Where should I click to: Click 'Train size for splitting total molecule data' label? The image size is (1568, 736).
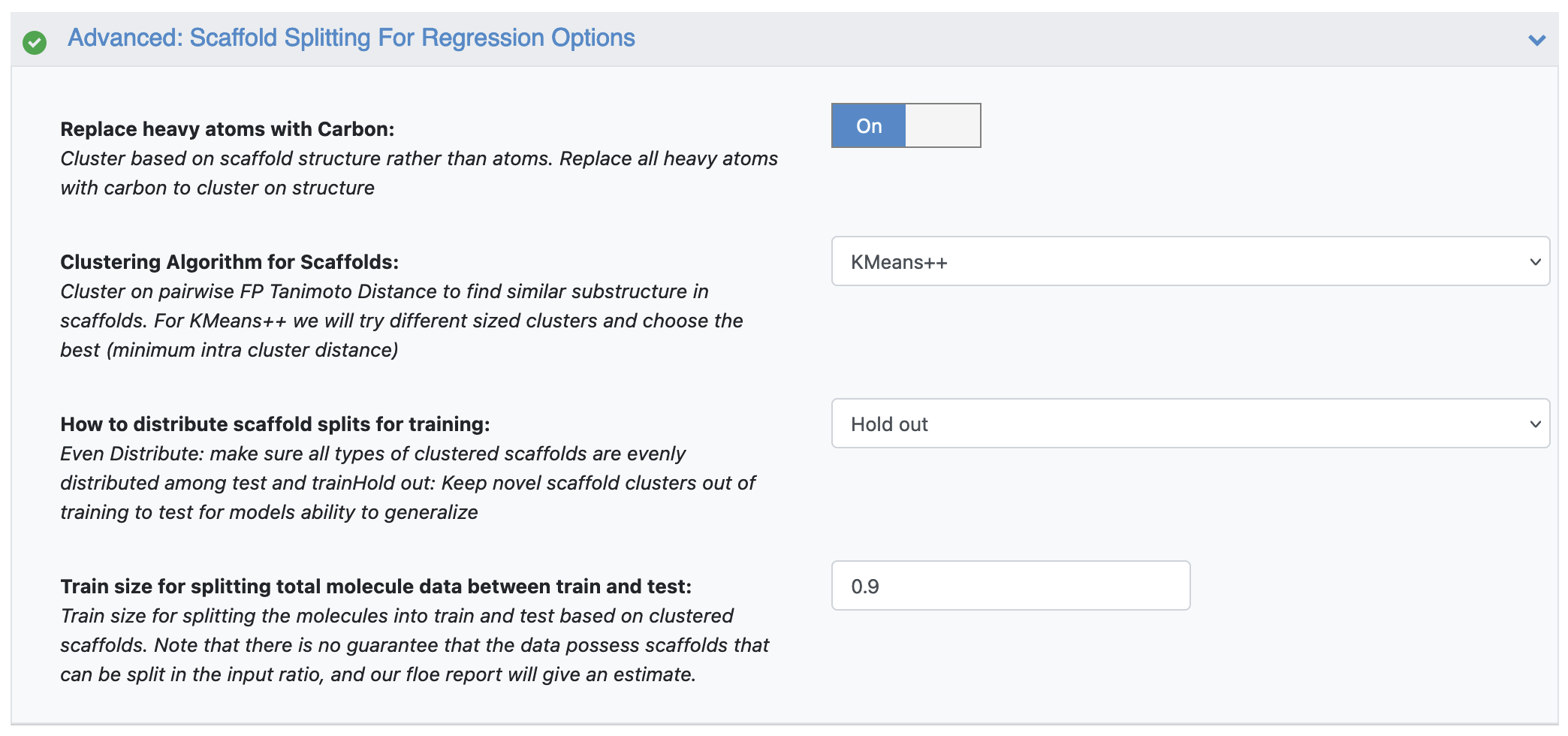[375, 587]
